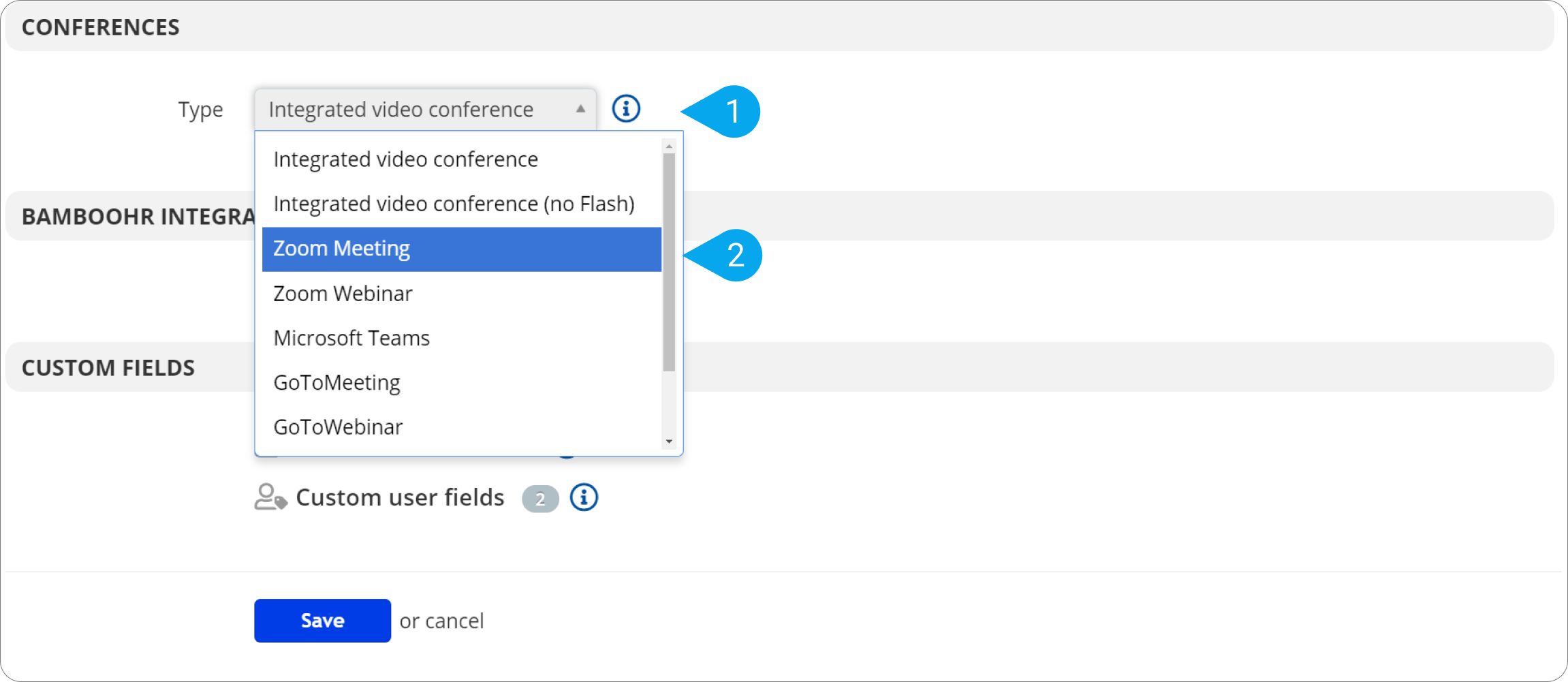Click callout marker 1 pointing at the Type field

click(x=736, y=111)
